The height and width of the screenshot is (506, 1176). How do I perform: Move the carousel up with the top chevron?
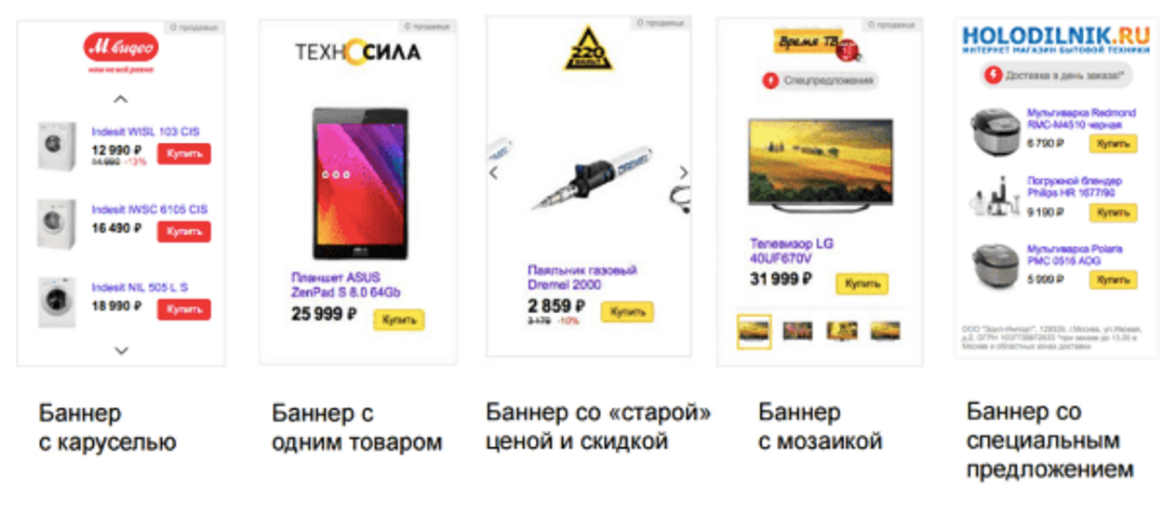121,98
